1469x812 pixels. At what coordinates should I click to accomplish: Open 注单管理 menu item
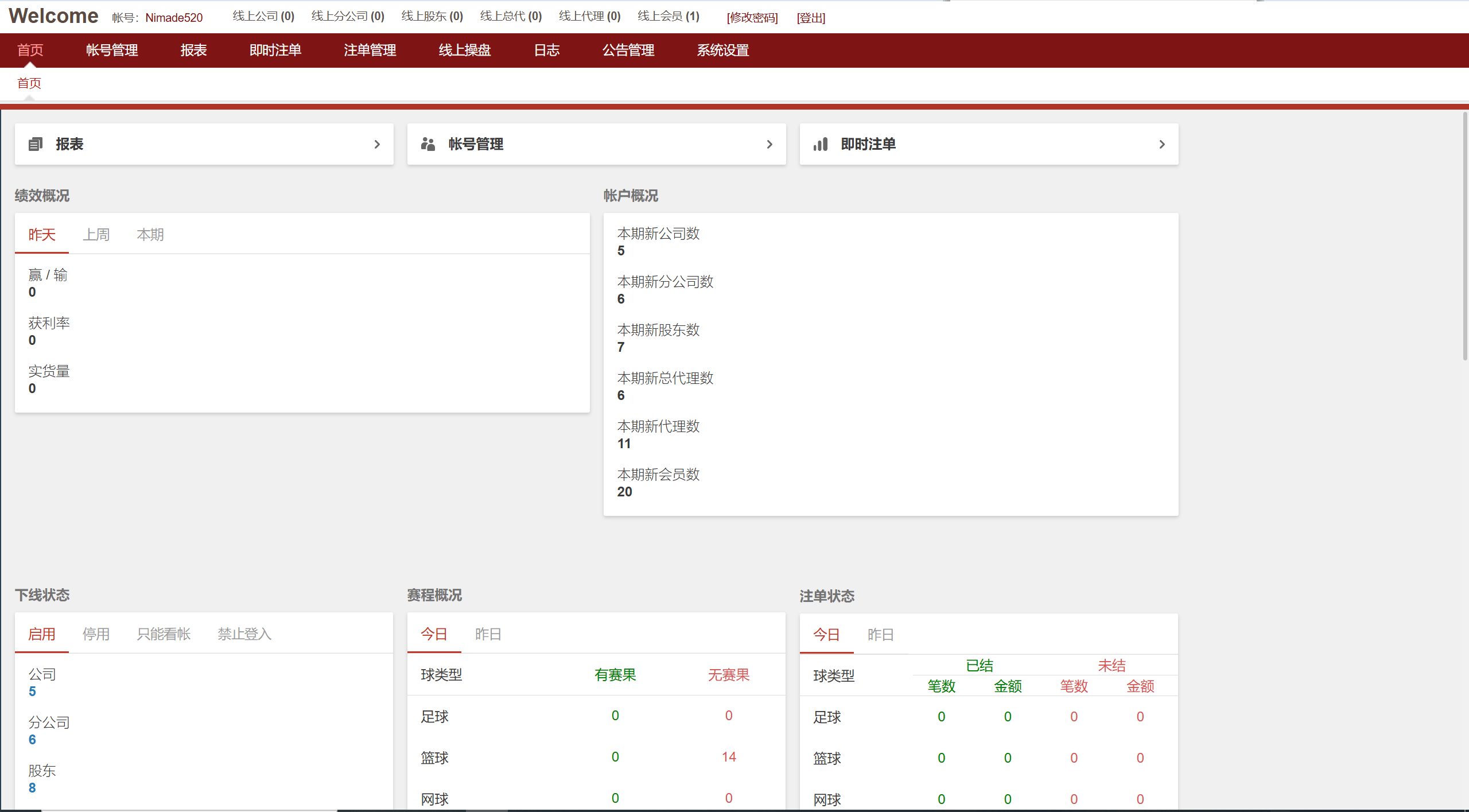(x=370, y=50)
